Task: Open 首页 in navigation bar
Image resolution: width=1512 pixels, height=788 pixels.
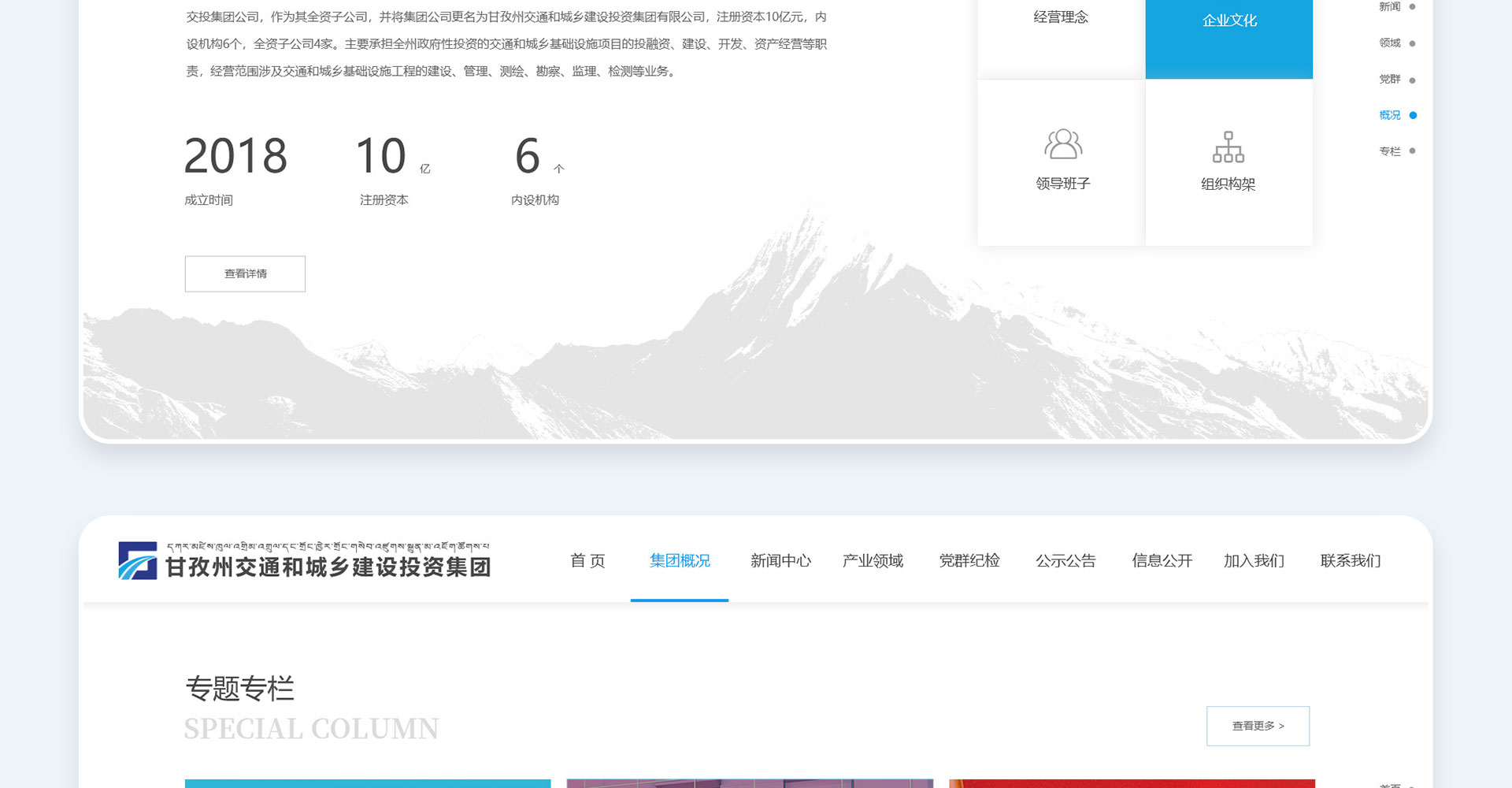Action: tap(587, 561)
